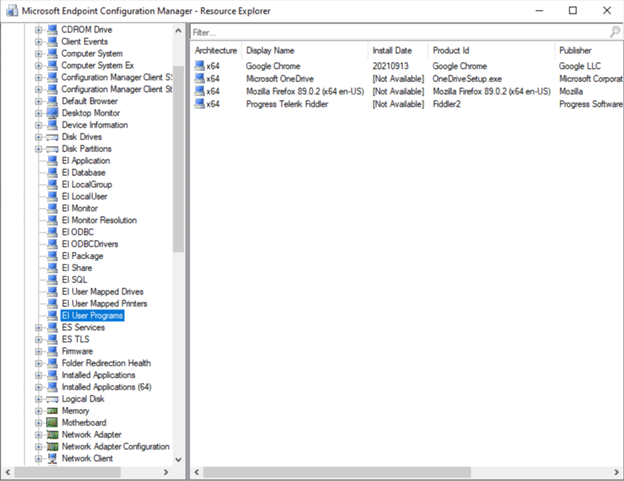The image size is (624, 481).
Task: Sort by the Publisher column header
Action: (589, 51)
